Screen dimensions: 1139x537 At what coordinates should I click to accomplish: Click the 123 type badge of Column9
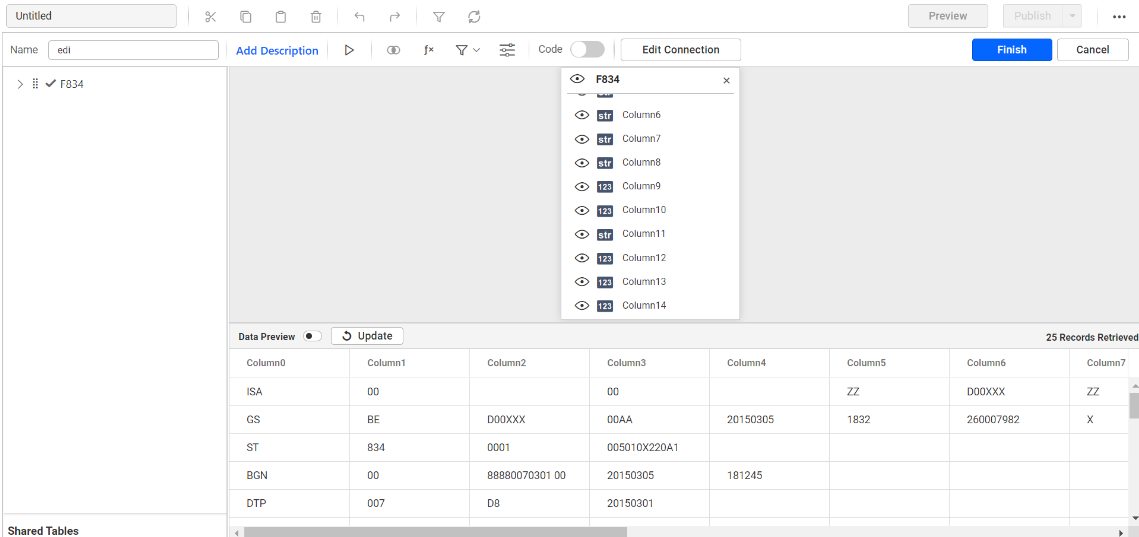click(x=604, y=187)
